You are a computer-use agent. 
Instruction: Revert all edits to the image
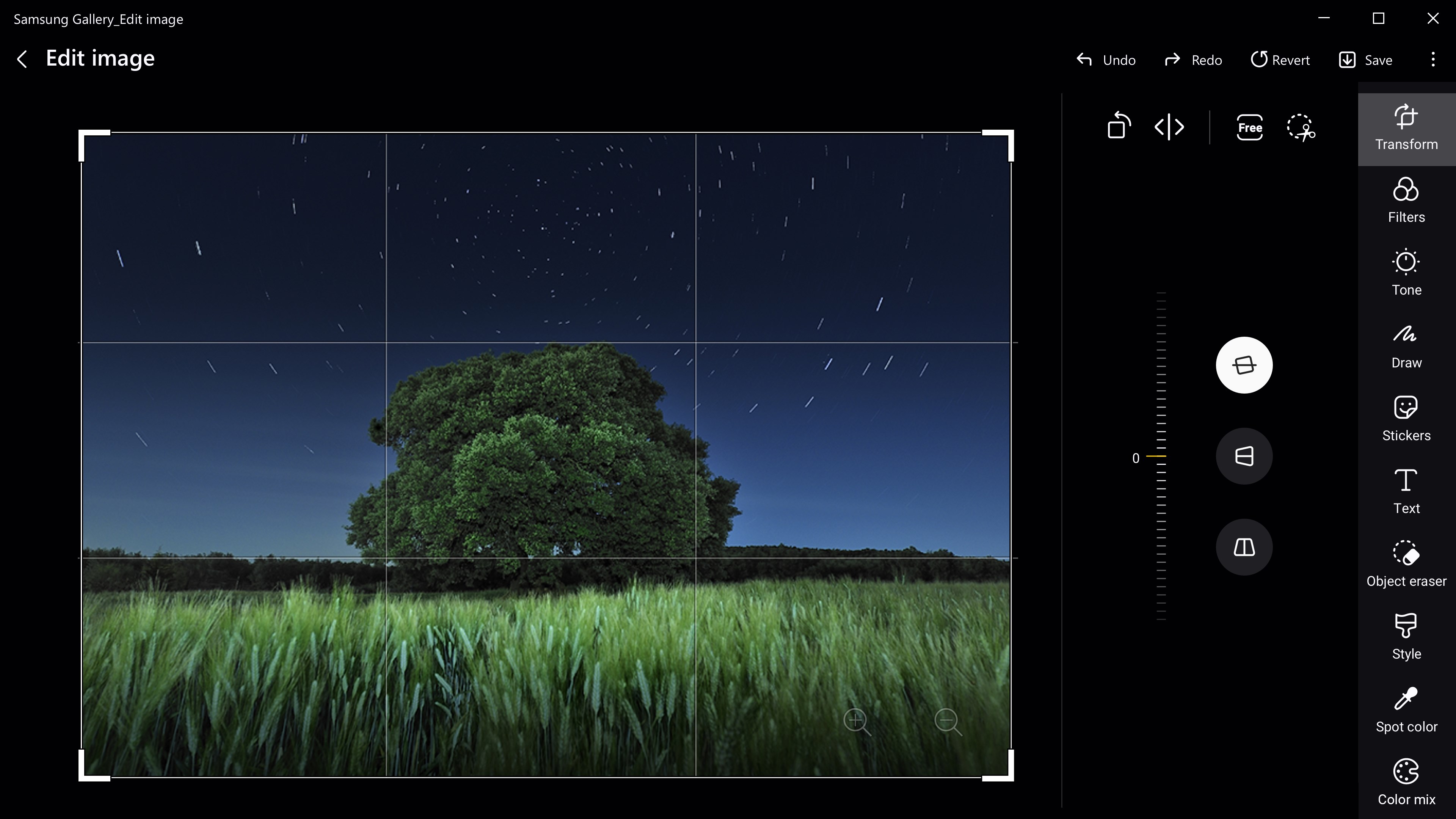pos(1280,60)
